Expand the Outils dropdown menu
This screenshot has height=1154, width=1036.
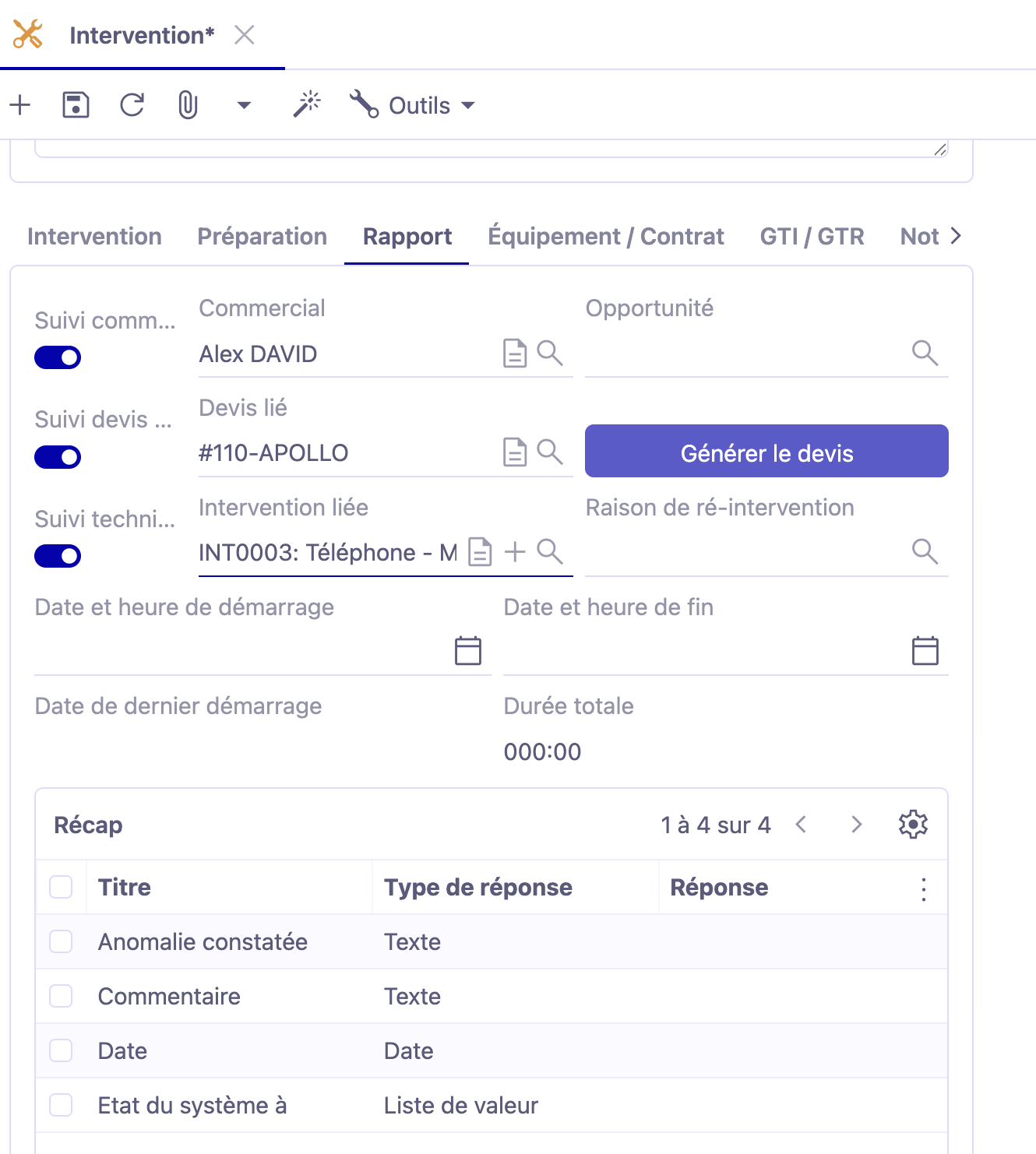(413, 105)
